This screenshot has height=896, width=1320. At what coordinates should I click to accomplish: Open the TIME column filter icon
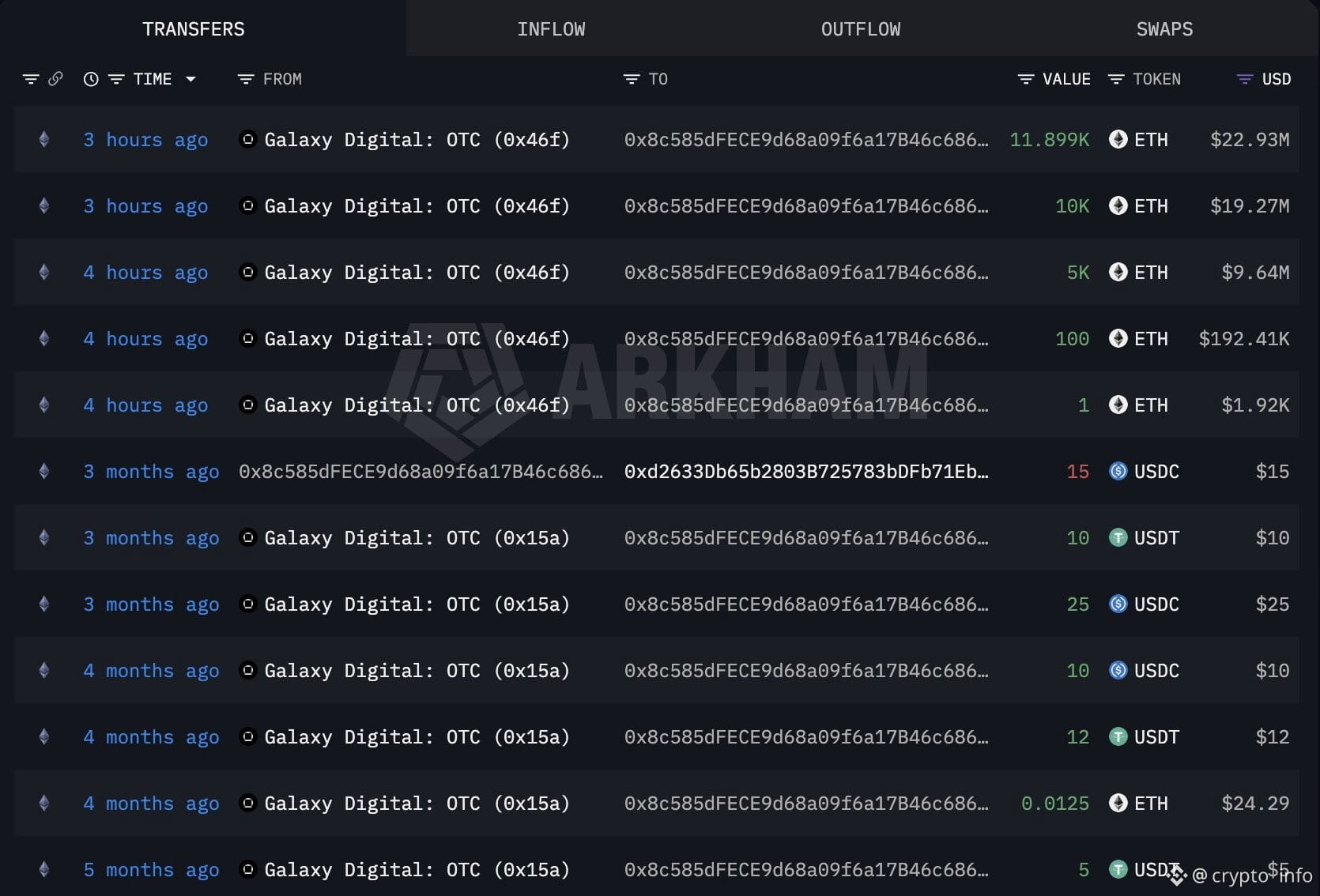[116, 79]
